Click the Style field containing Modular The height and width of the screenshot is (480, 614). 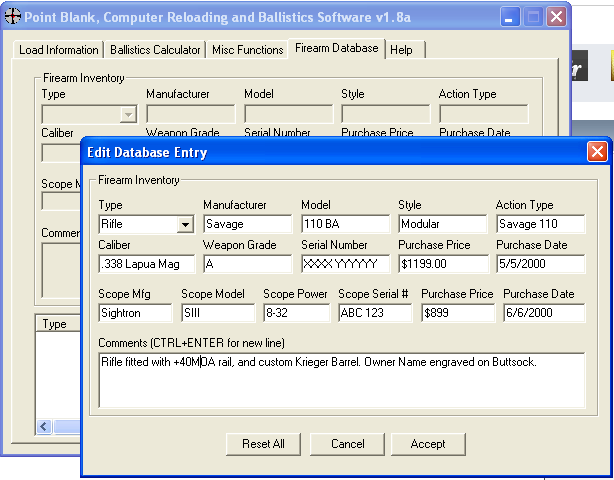click(443, 224)
